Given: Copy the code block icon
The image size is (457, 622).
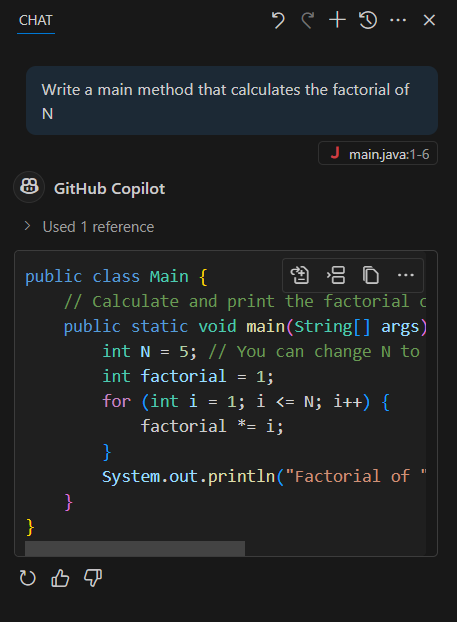Looking at the screenshot, I should (371, 275).
